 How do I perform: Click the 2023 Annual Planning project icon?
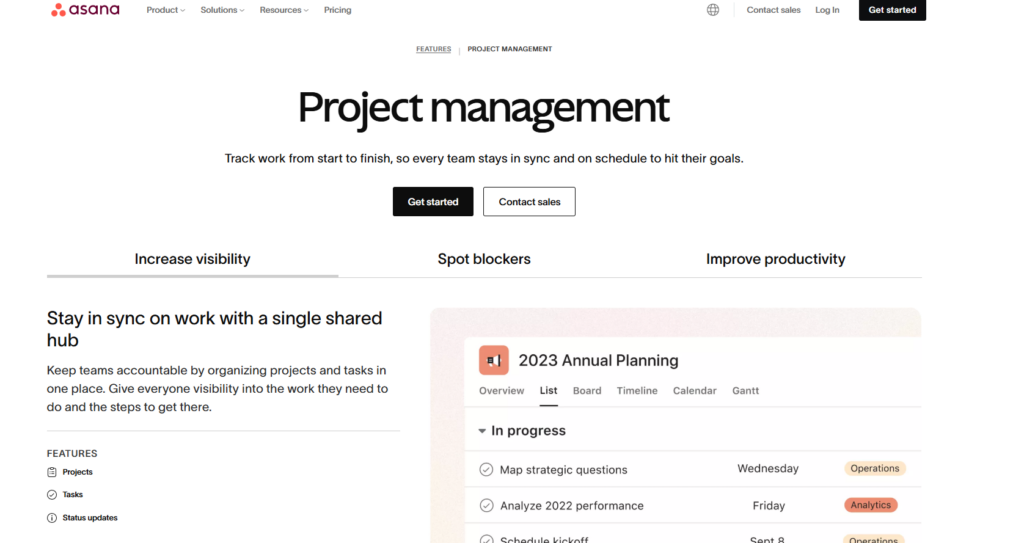click(x=493, y=360)
